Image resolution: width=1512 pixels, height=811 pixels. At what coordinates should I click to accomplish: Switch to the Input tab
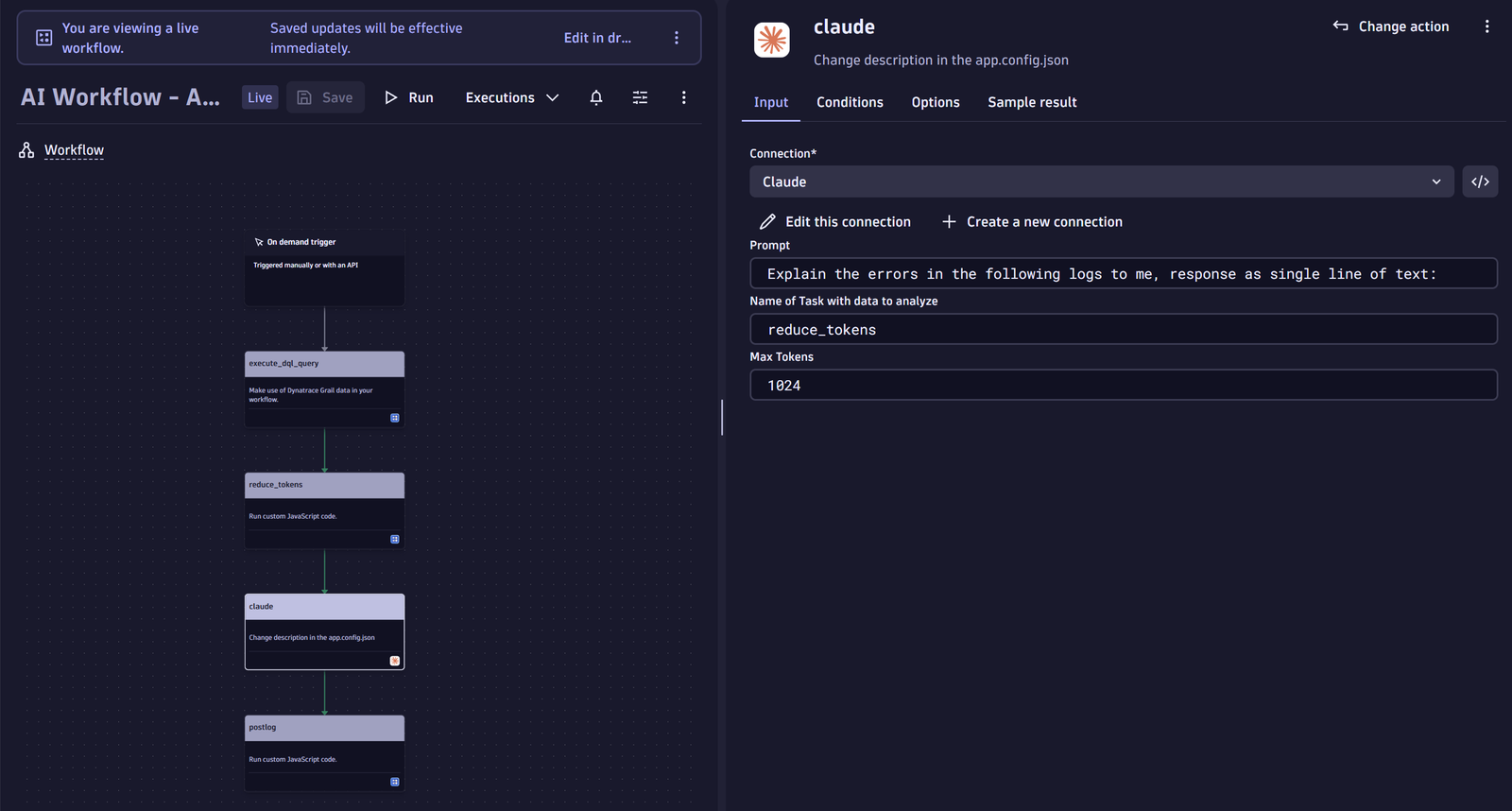click(x=771, y=102)
